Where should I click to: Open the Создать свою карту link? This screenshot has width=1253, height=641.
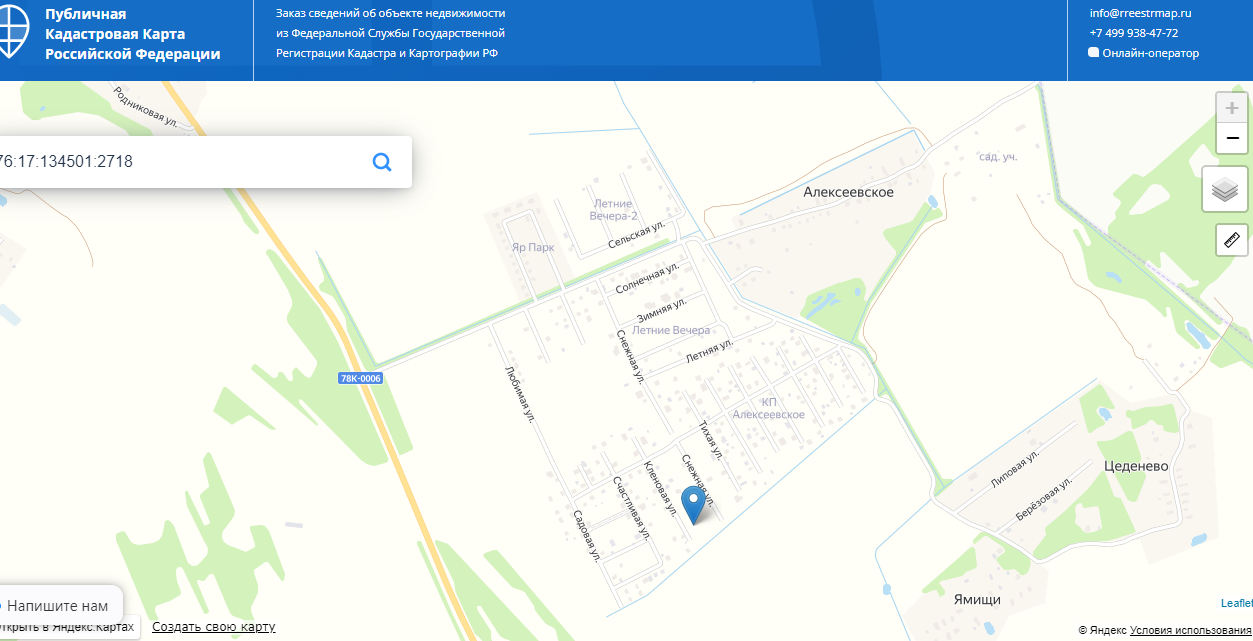pyautogui.click(x=213, y=627)
